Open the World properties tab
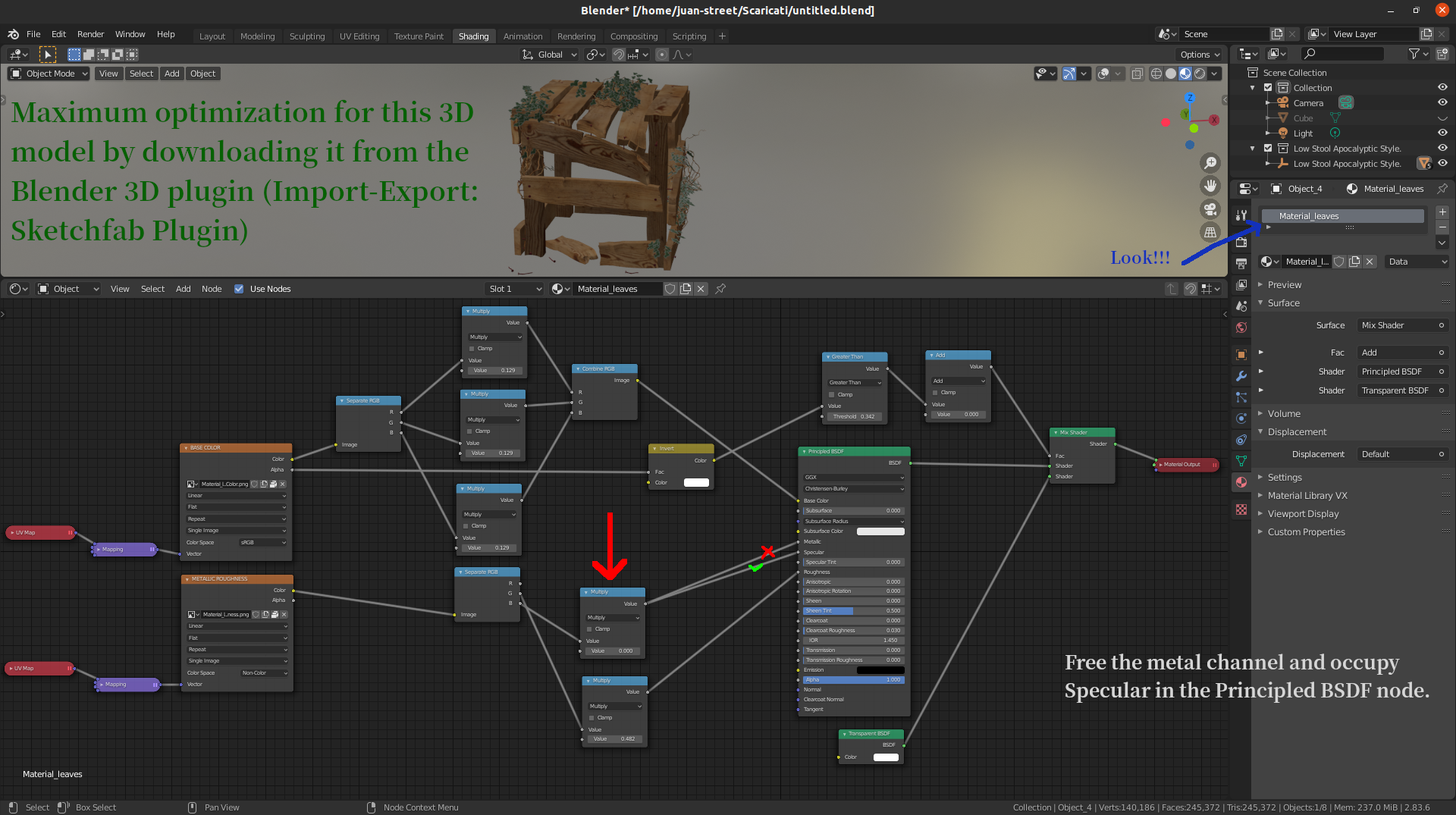Viewport: 1456px width, 815px height. click(x=1241, y=328)
